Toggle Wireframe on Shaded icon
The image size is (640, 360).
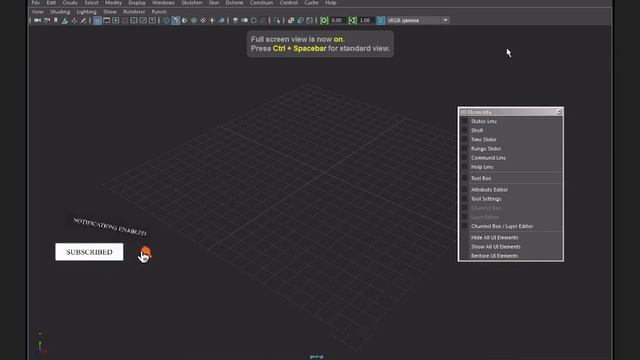193,20
